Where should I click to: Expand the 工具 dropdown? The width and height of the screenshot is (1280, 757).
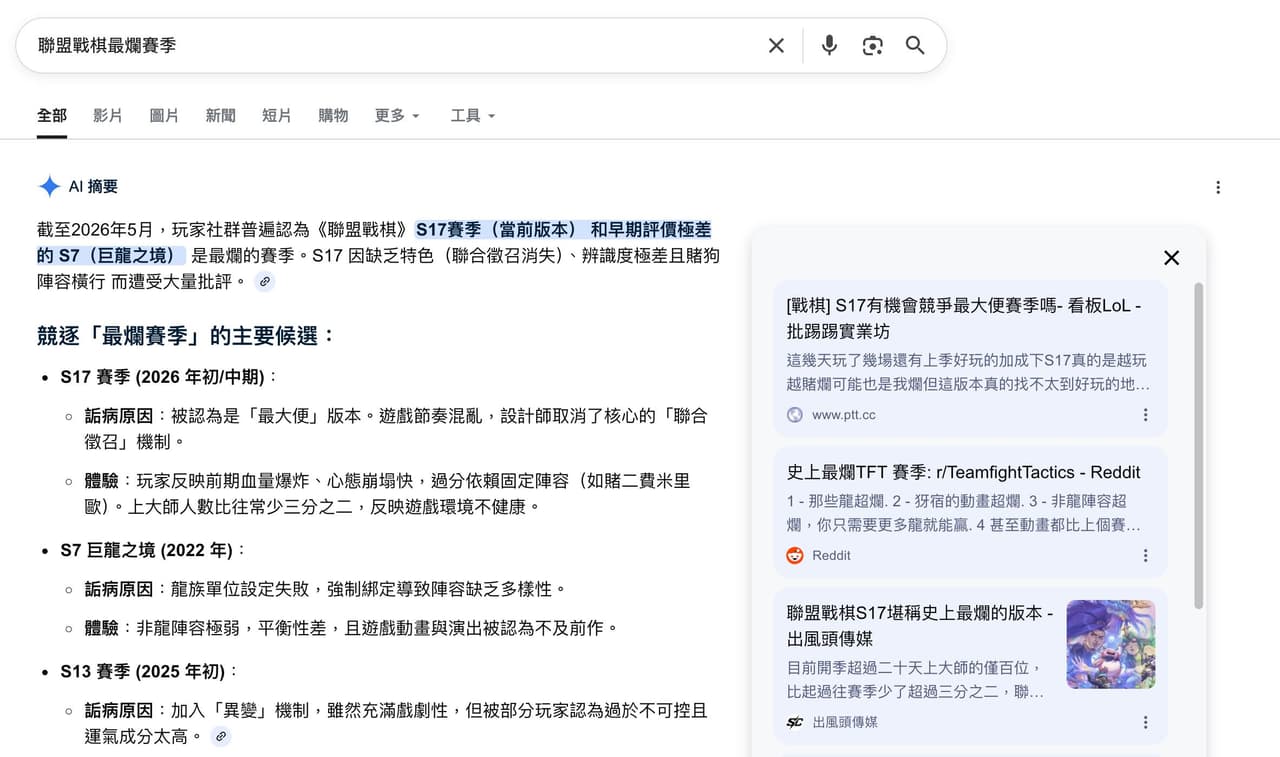473,116
